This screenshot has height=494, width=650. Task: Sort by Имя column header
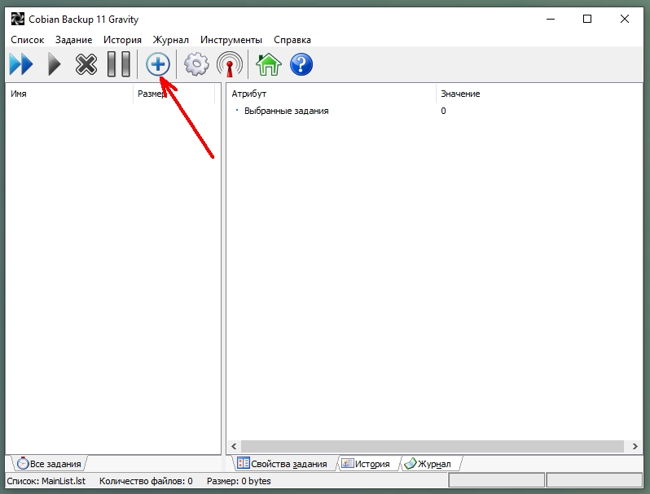70,94
